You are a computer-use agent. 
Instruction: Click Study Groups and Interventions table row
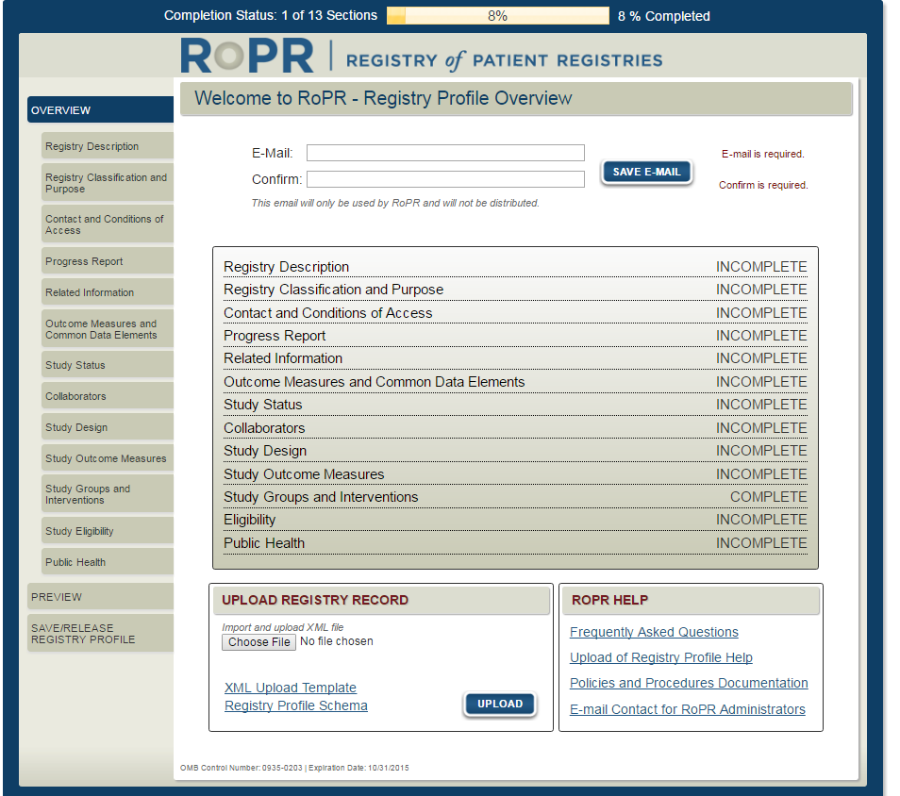[515, 497]
